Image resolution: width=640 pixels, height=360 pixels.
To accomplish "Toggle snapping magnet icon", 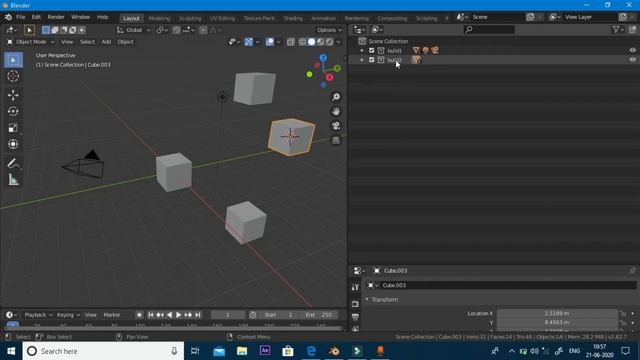I will [176, 30].
